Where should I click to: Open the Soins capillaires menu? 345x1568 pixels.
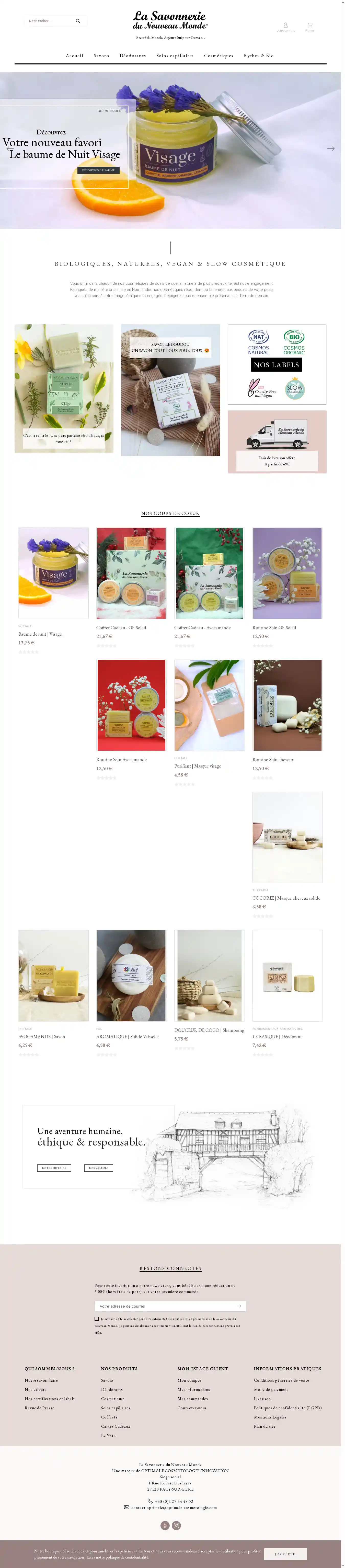click(x=175, y=55)
